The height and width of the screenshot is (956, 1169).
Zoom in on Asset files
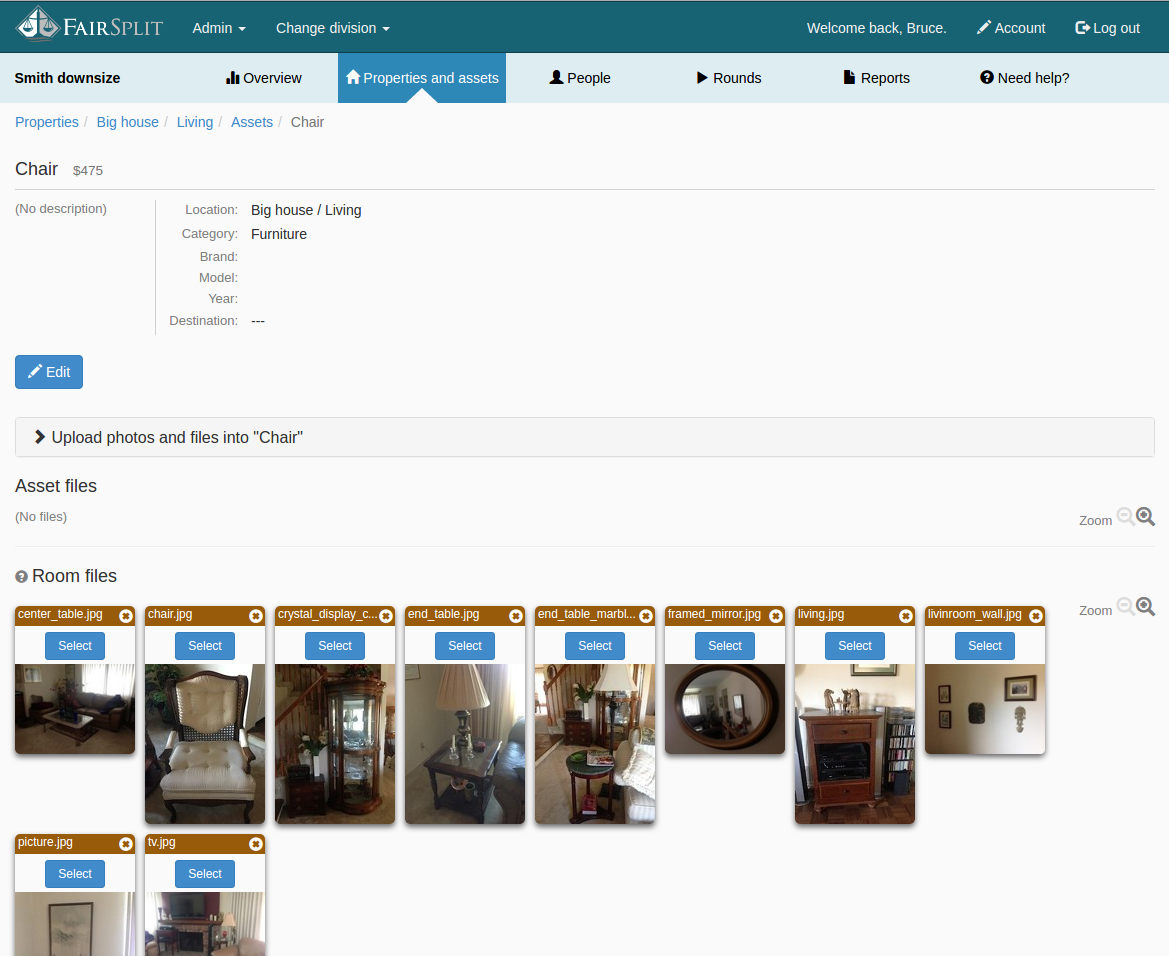click(1146, 517)
